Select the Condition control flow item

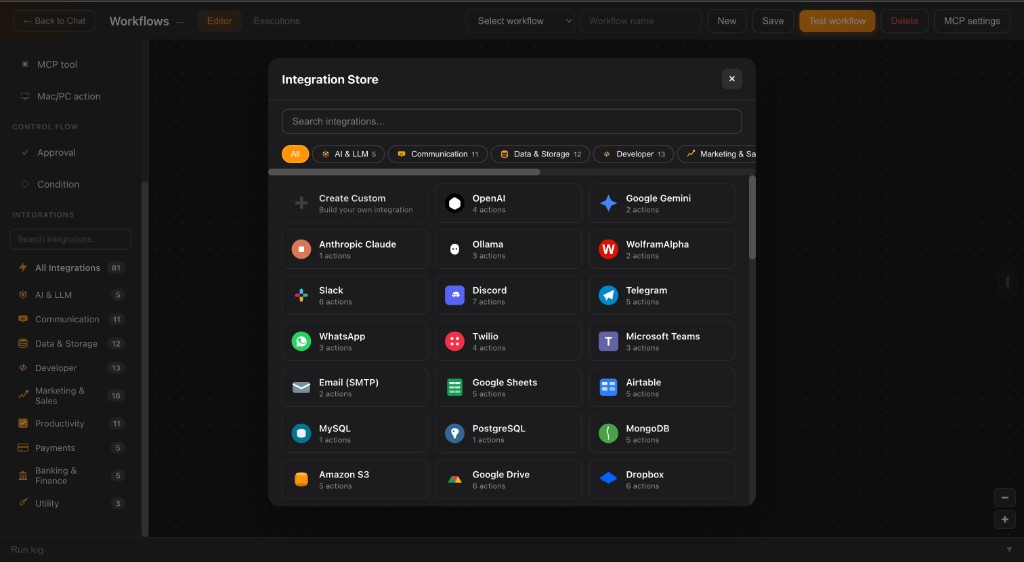71,184
